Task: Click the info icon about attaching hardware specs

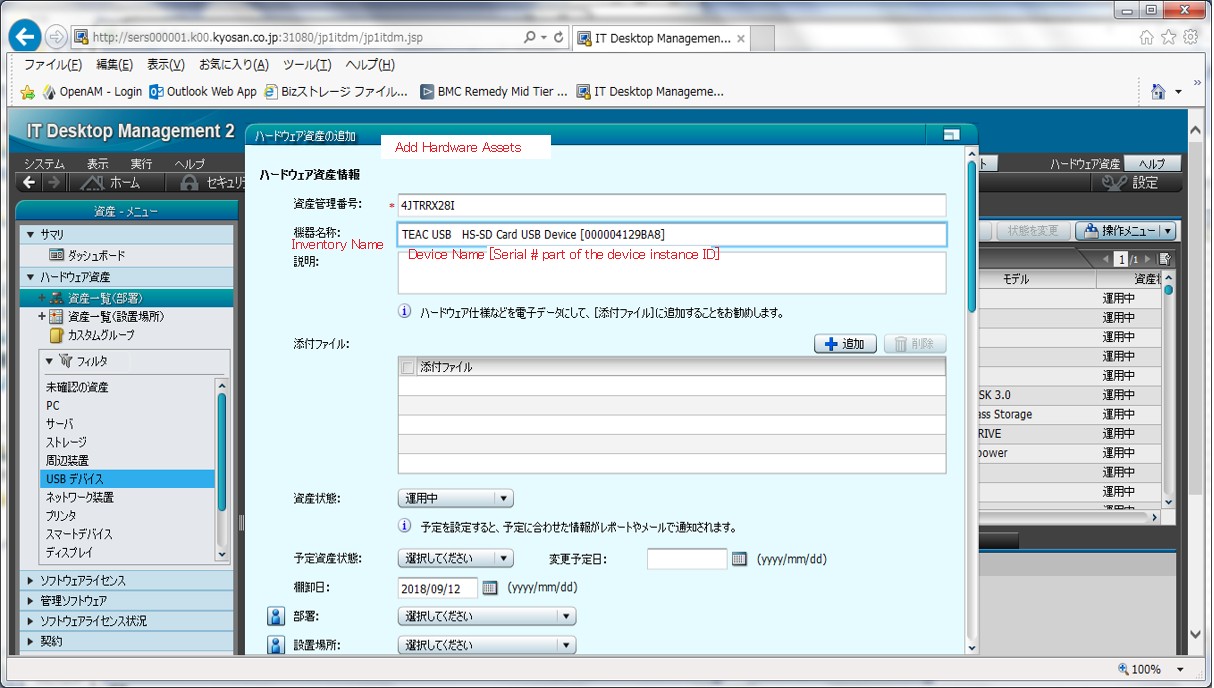Action: click(x=404, y=311)
